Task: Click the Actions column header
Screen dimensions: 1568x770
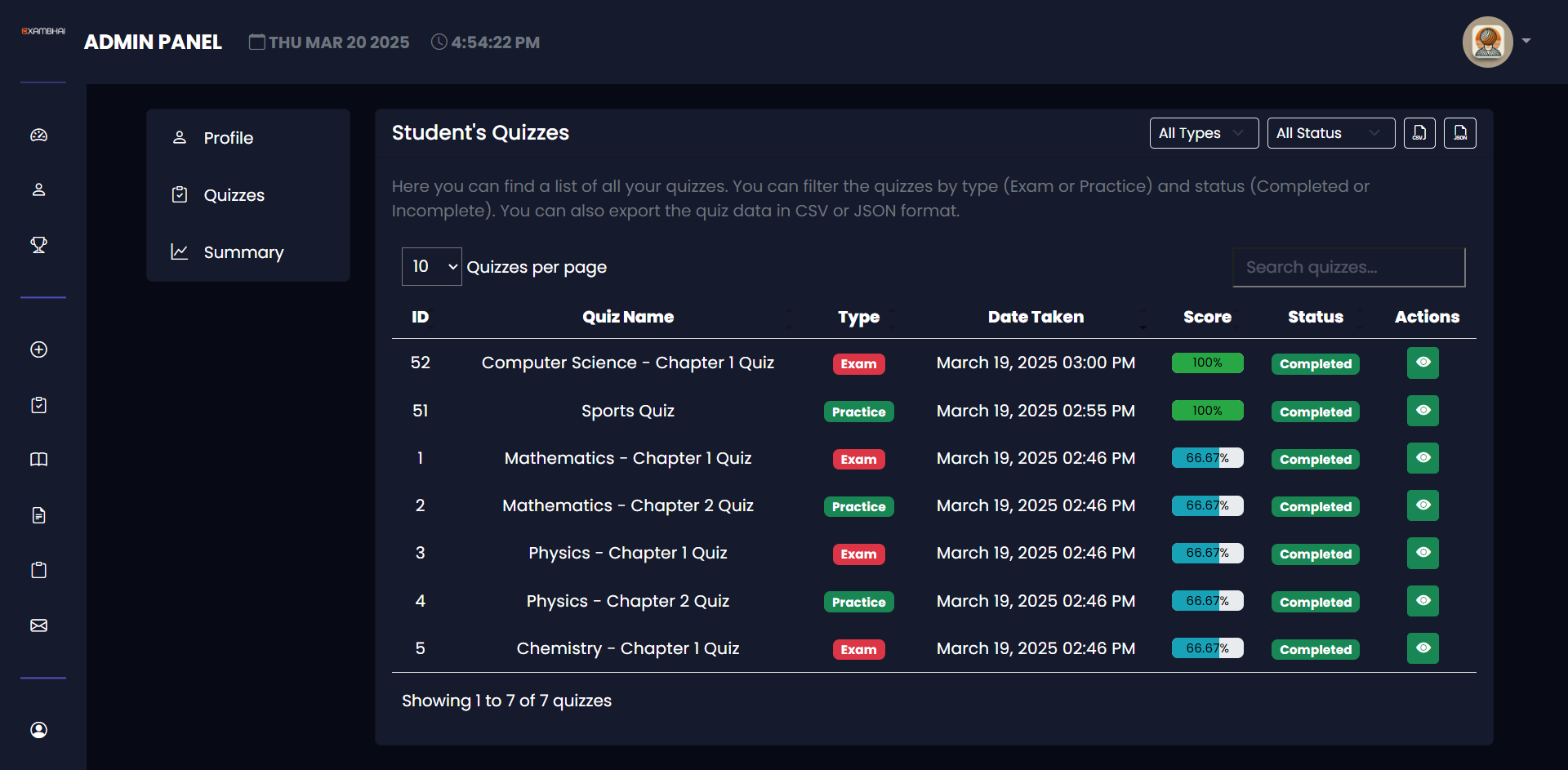Action: (x=1427, y=317)
